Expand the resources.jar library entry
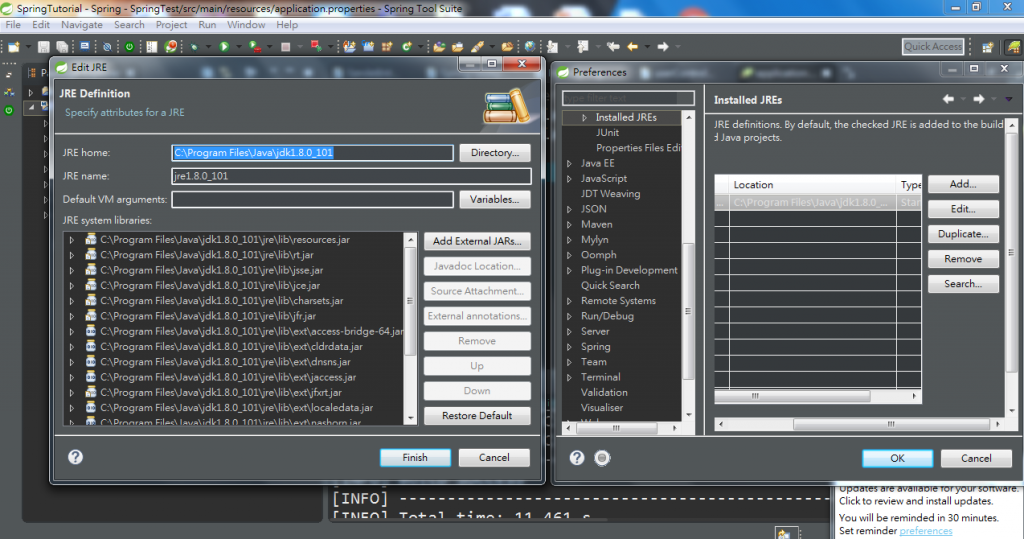The height and width of the screenshot is (539, 1024). click(x=72, y=240)
